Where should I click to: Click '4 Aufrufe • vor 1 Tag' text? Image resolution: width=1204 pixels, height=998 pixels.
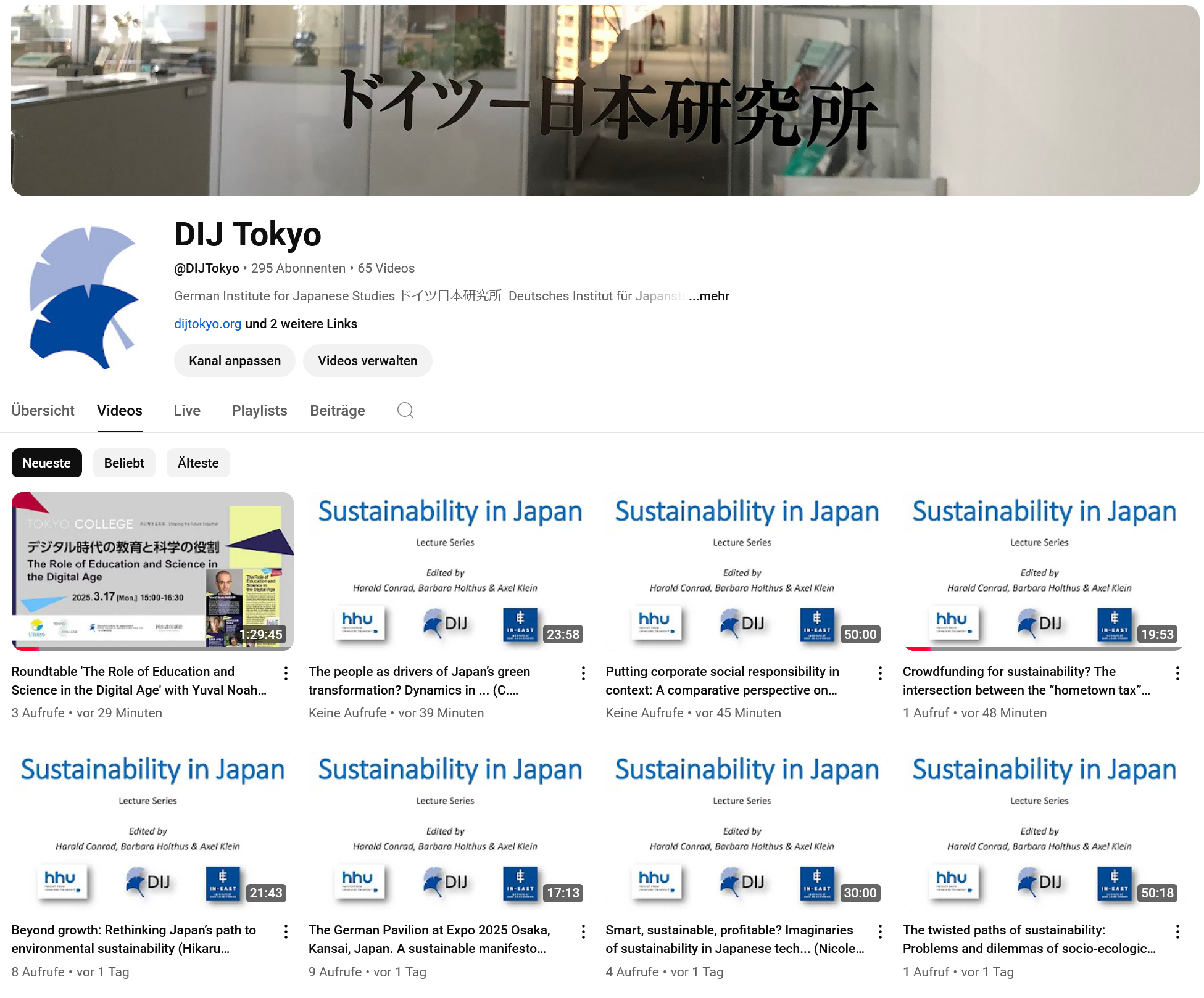coord(665,972)
